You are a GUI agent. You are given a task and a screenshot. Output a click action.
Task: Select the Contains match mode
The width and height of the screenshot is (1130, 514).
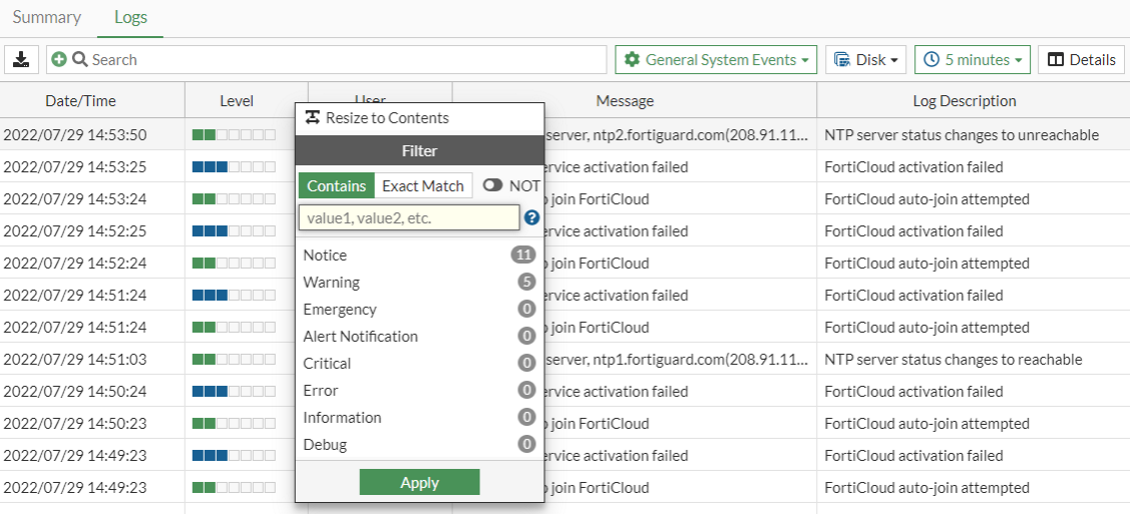pos(336,186)
